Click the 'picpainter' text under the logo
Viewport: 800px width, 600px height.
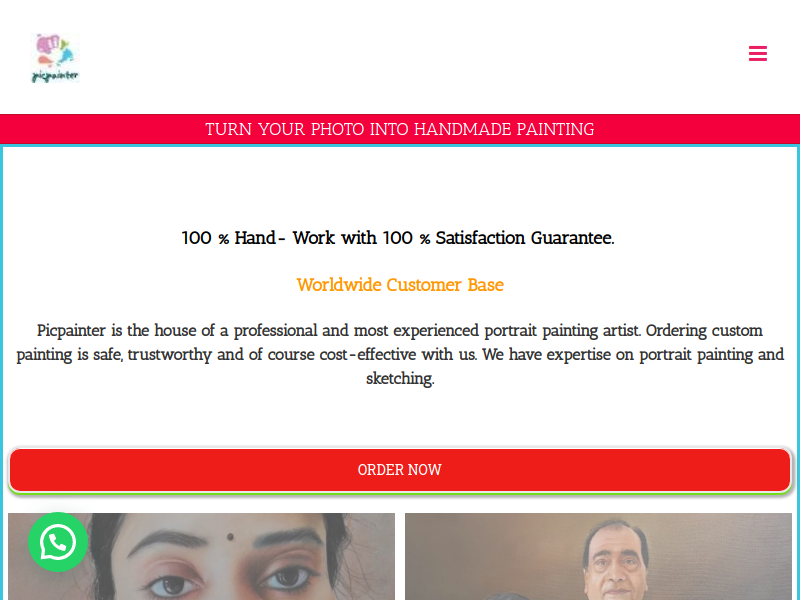(x=55, y=77)
